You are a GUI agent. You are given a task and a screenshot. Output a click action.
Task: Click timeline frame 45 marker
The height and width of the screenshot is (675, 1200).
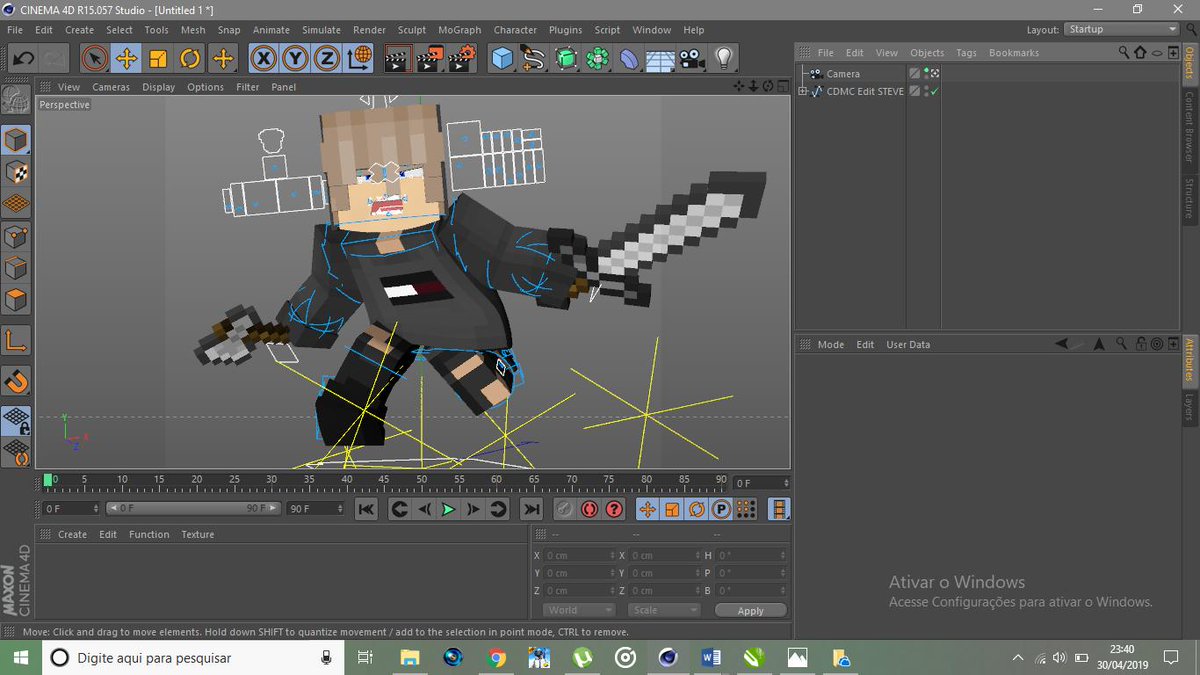pos(384,480)
